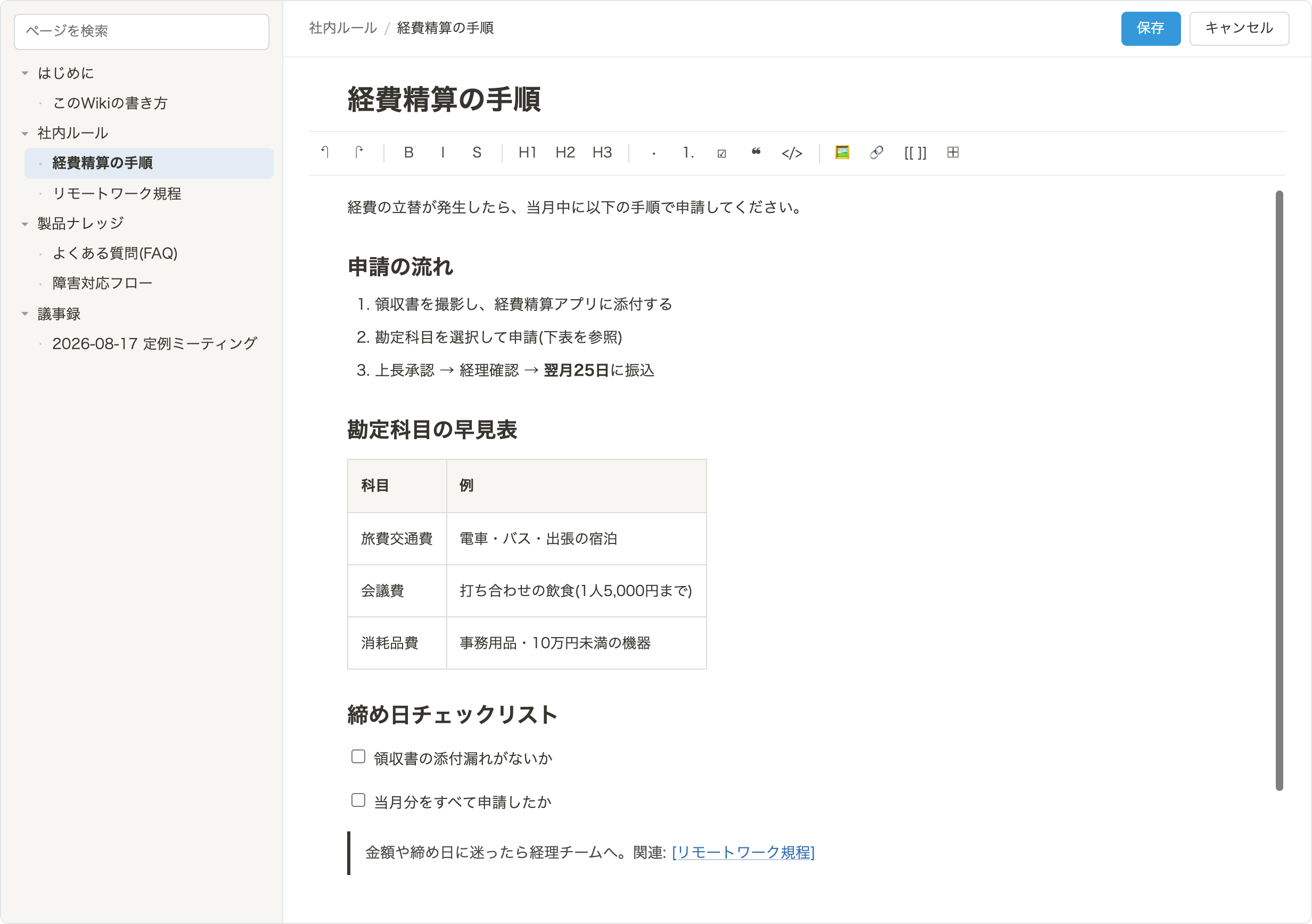Insert a bulleted list

coord(654,152)
